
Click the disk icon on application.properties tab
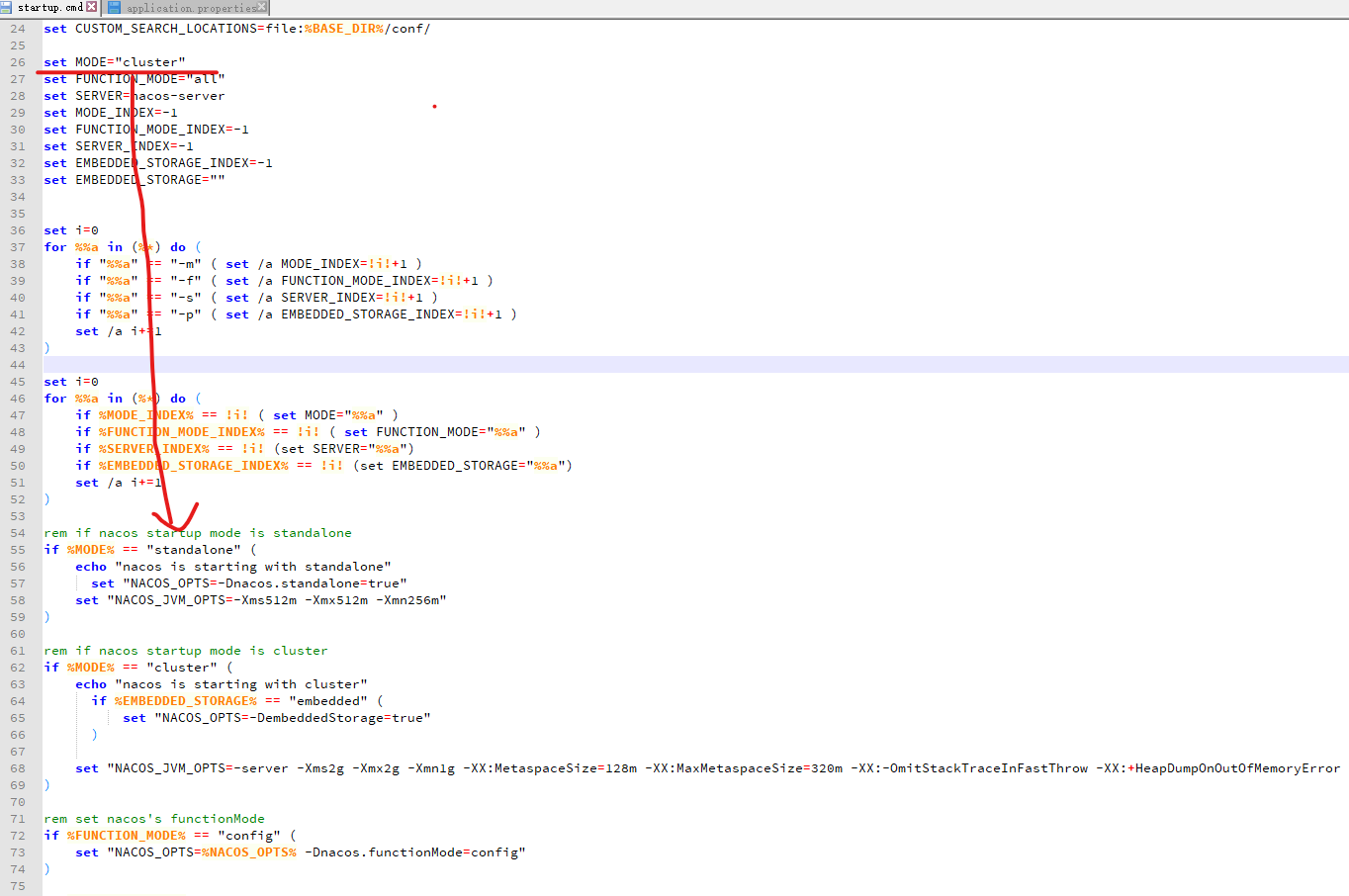coord(115,8)
